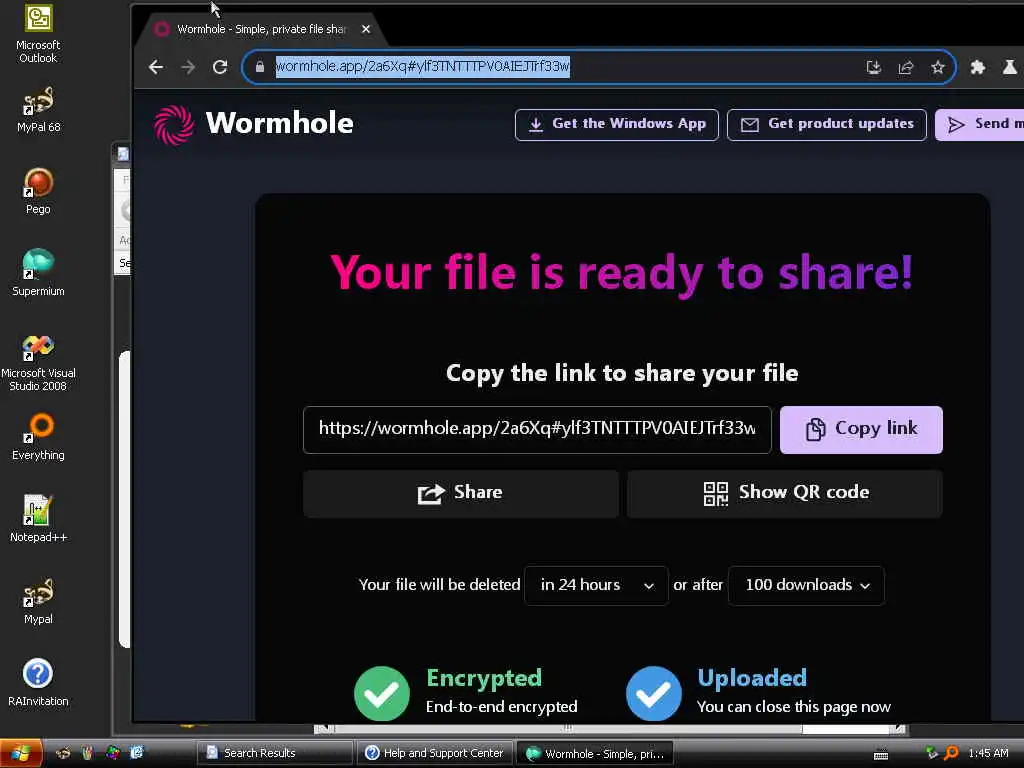Click the orange magnifier tray icon

click(x=952, y=753)
